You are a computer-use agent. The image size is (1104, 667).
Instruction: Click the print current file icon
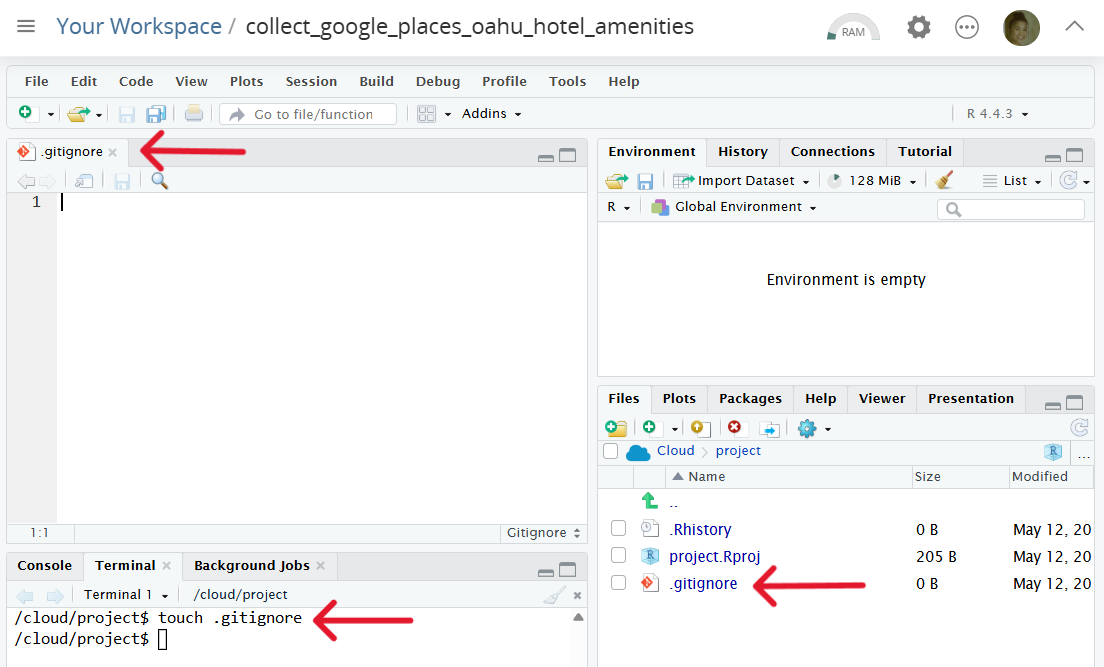[194, 114]
